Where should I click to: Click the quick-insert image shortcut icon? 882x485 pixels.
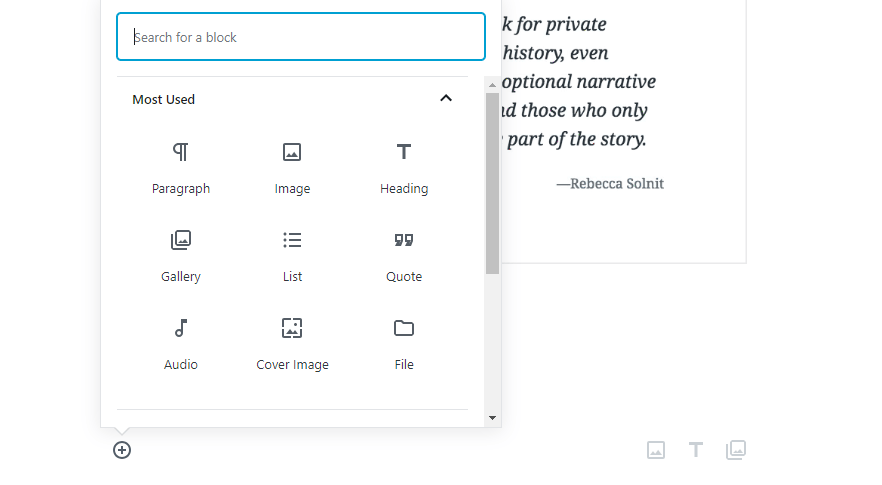[656, 450]
